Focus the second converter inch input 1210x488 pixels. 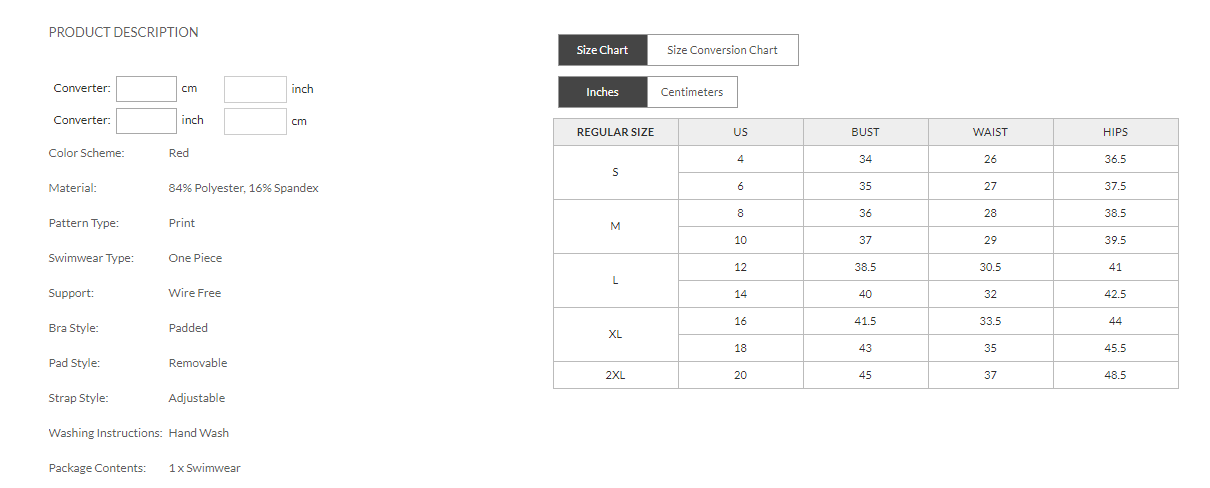[146, 121]
